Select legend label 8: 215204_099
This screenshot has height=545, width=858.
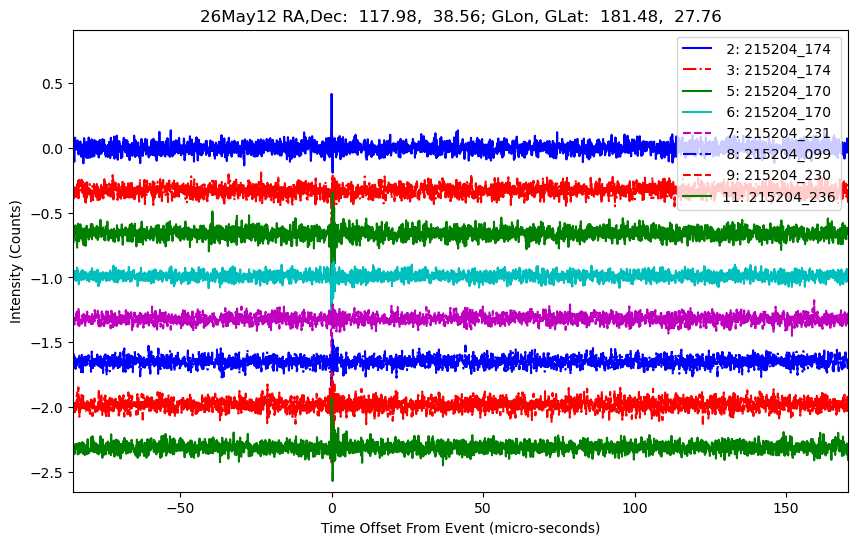[779, 154]
